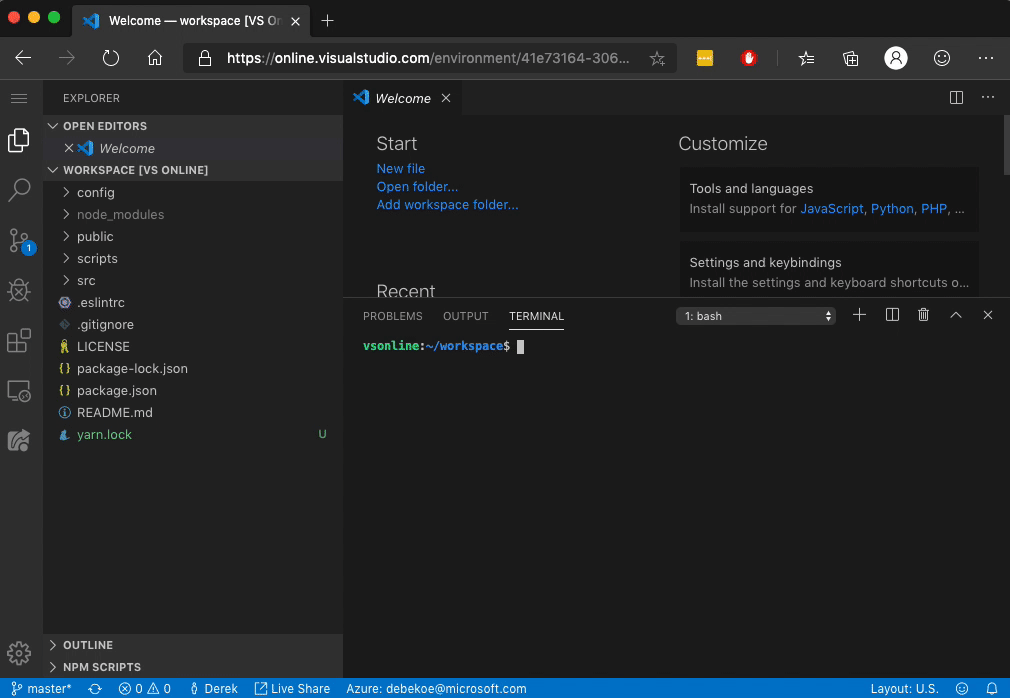Open the Remote Explorer view
Viewport: 1010px width, 698px height.
[19, 391]
